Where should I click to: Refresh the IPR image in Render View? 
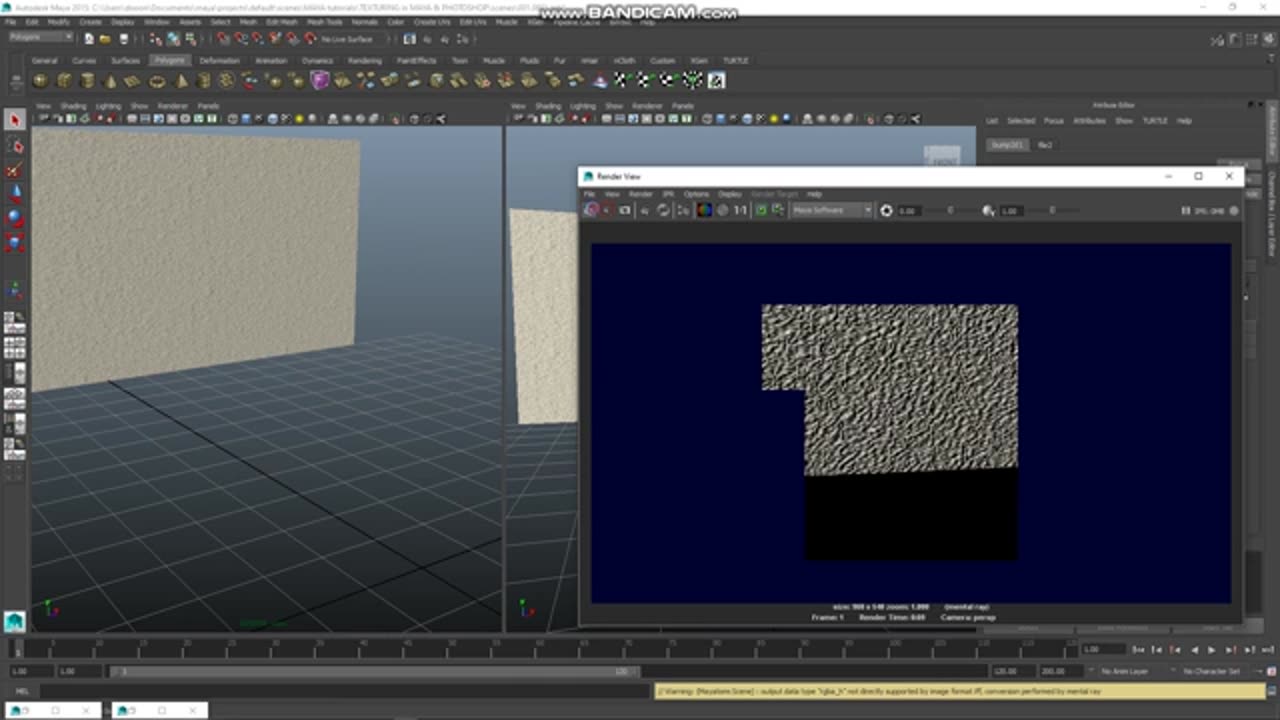pos(663,210)
